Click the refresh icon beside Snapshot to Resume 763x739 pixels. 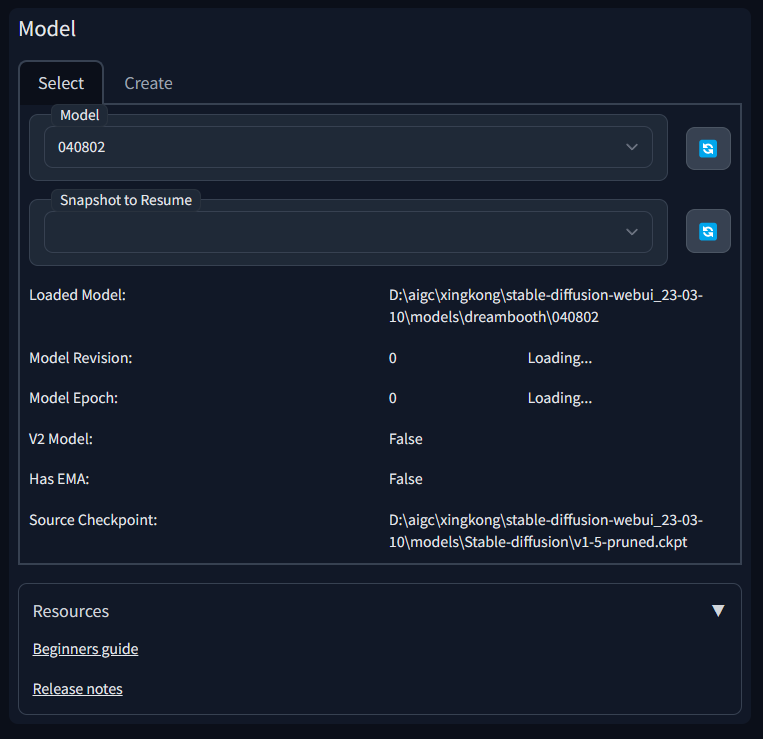[708, 232]
